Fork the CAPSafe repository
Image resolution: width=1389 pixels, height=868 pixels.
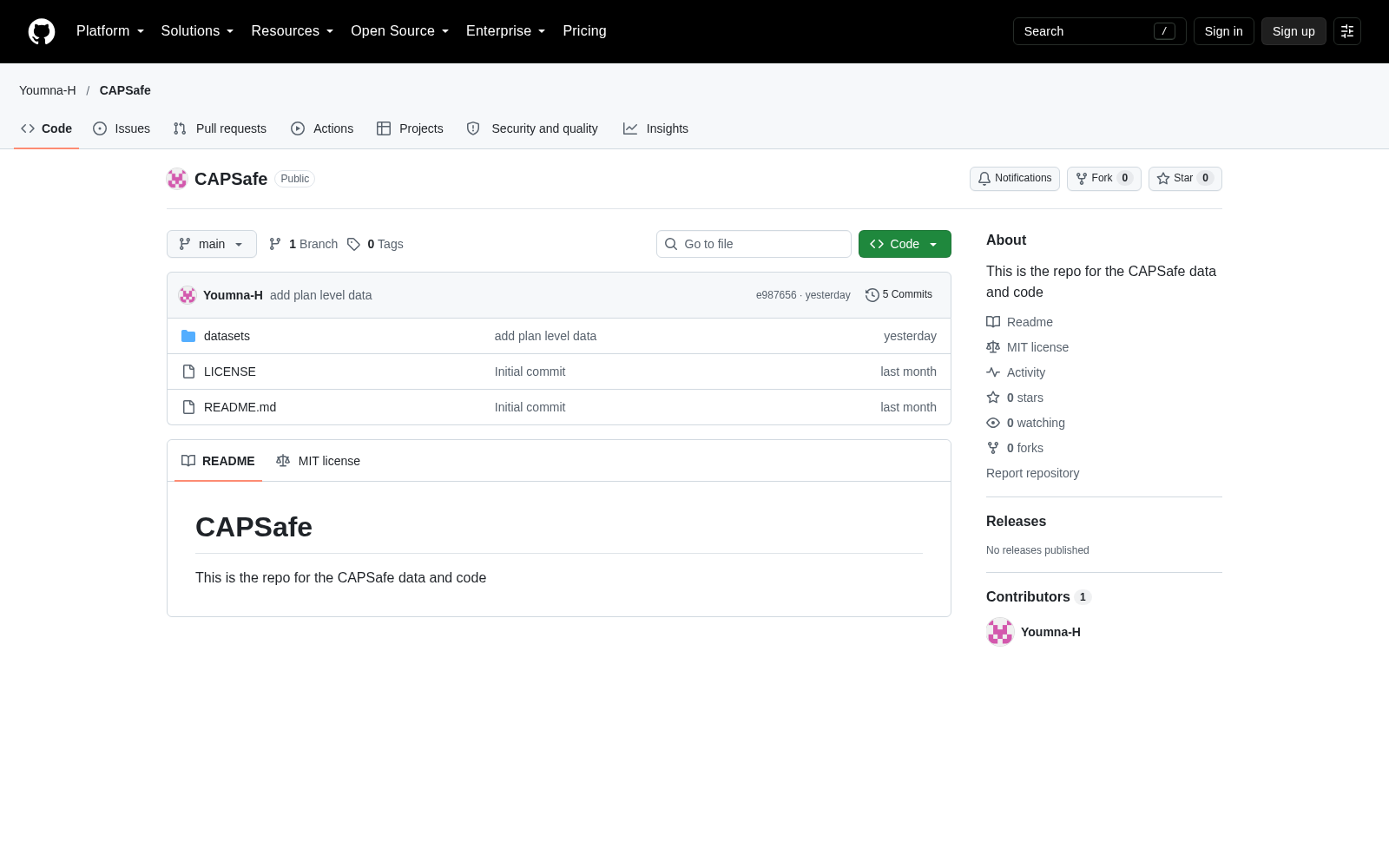[1103, 179]
